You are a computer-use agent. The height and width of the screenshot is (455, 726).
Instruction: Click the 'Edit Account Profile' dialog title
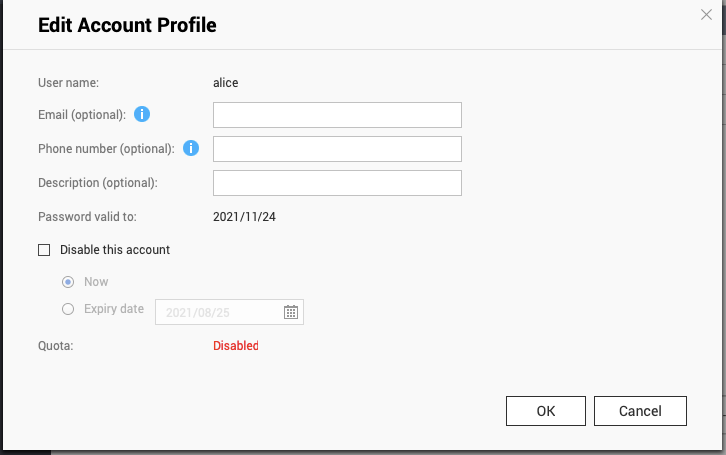[127, 25]
